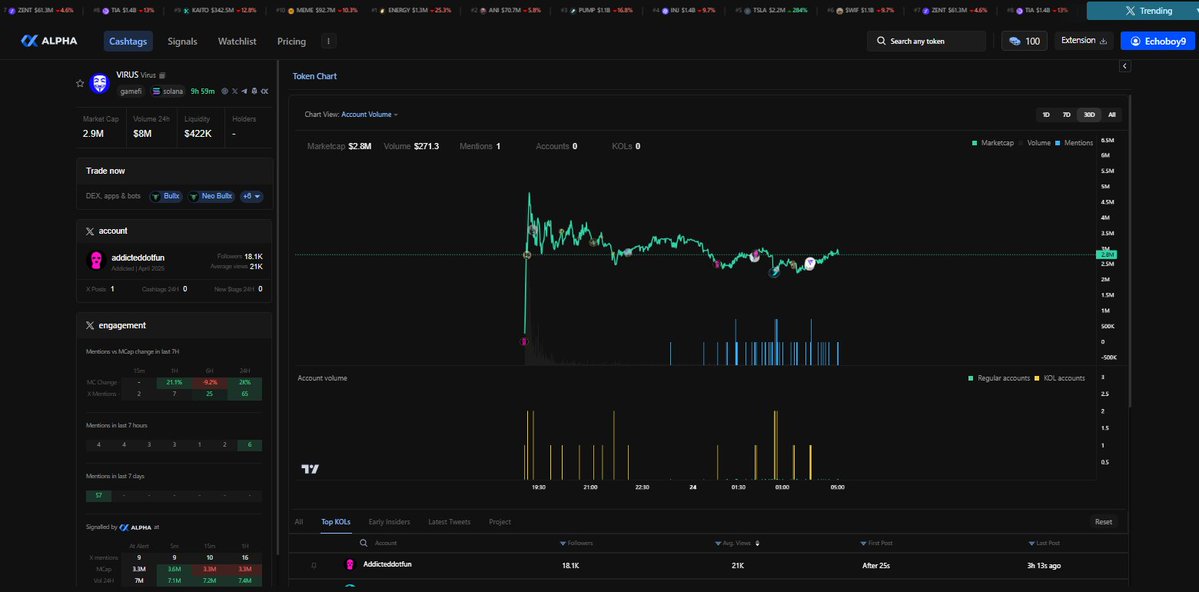The image size is (1199, 592).
Task: Toggle the Volume legend series
Action: tap(1035, 143)
